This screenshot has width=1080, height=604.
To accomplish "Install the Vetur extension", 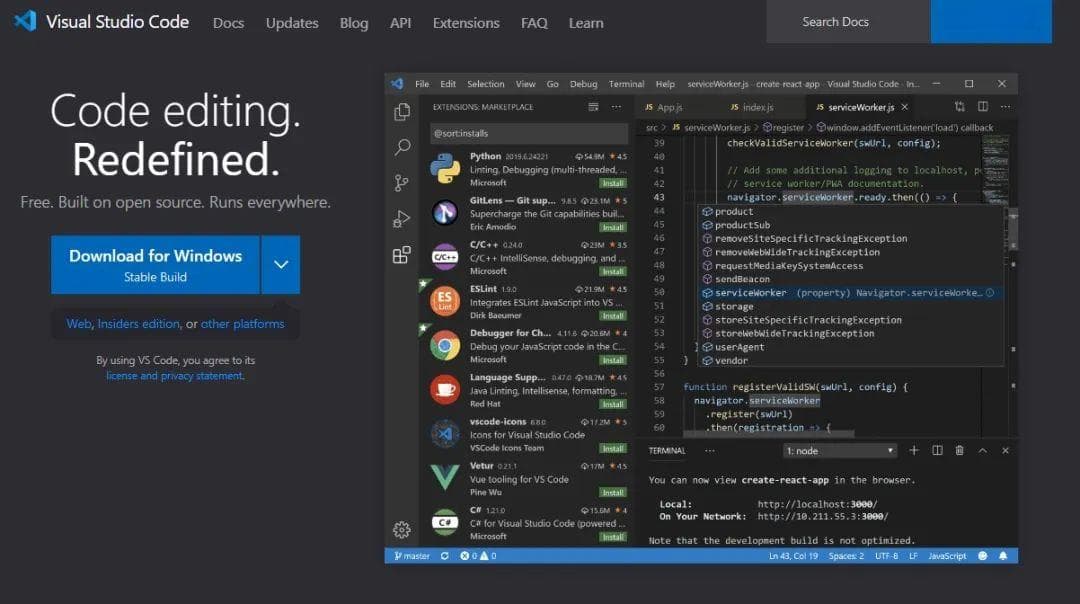I will pyautogui.click(x=612, y=492).
